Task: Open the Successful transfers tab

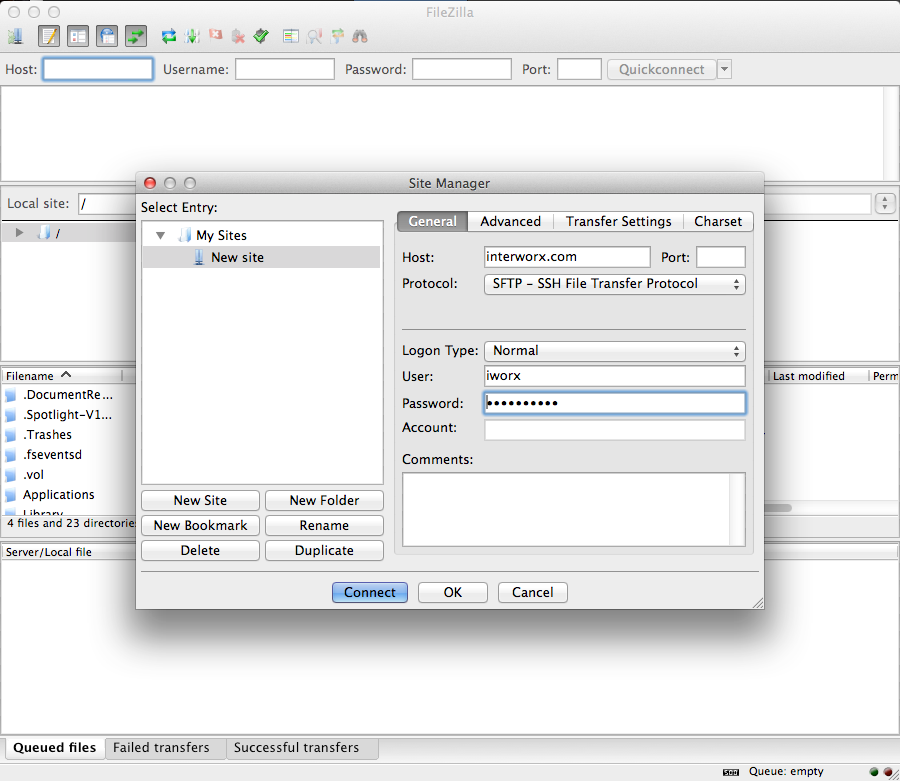Action: tap(302, 748)
